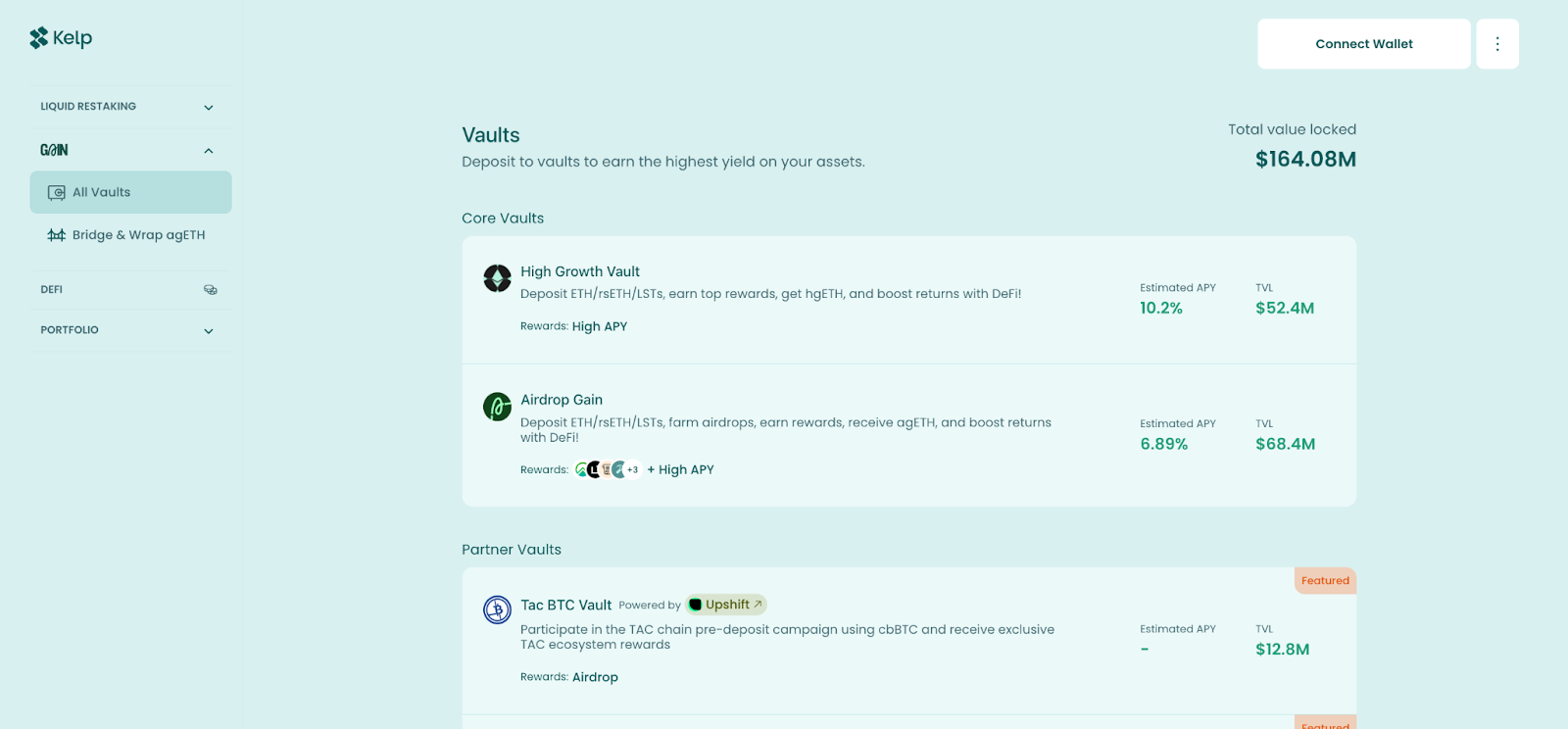The height and width of the screenshot is (729, 1568).
Task: Click the Featured badge on Tac BTC Vault
Action: pos(1325,581)
